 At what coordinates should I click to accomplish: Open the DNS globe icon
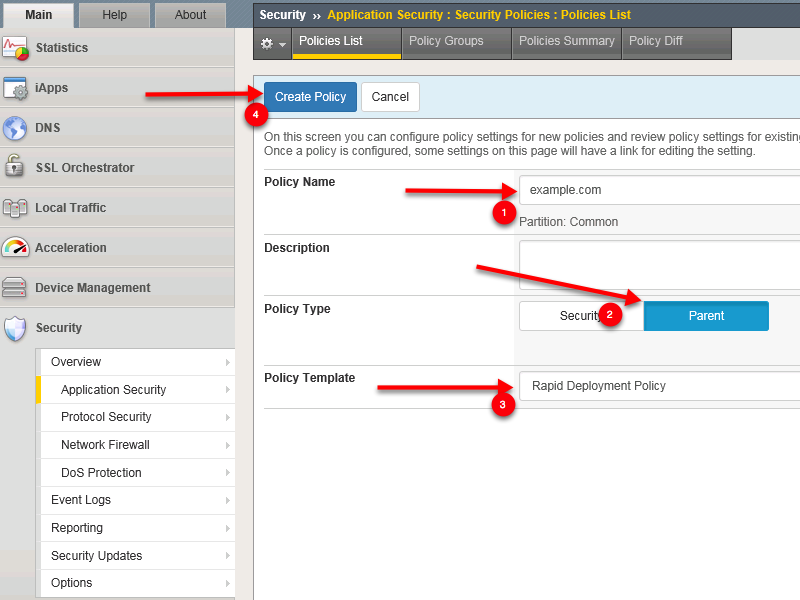pyautogui.click(x=15, y=128)
